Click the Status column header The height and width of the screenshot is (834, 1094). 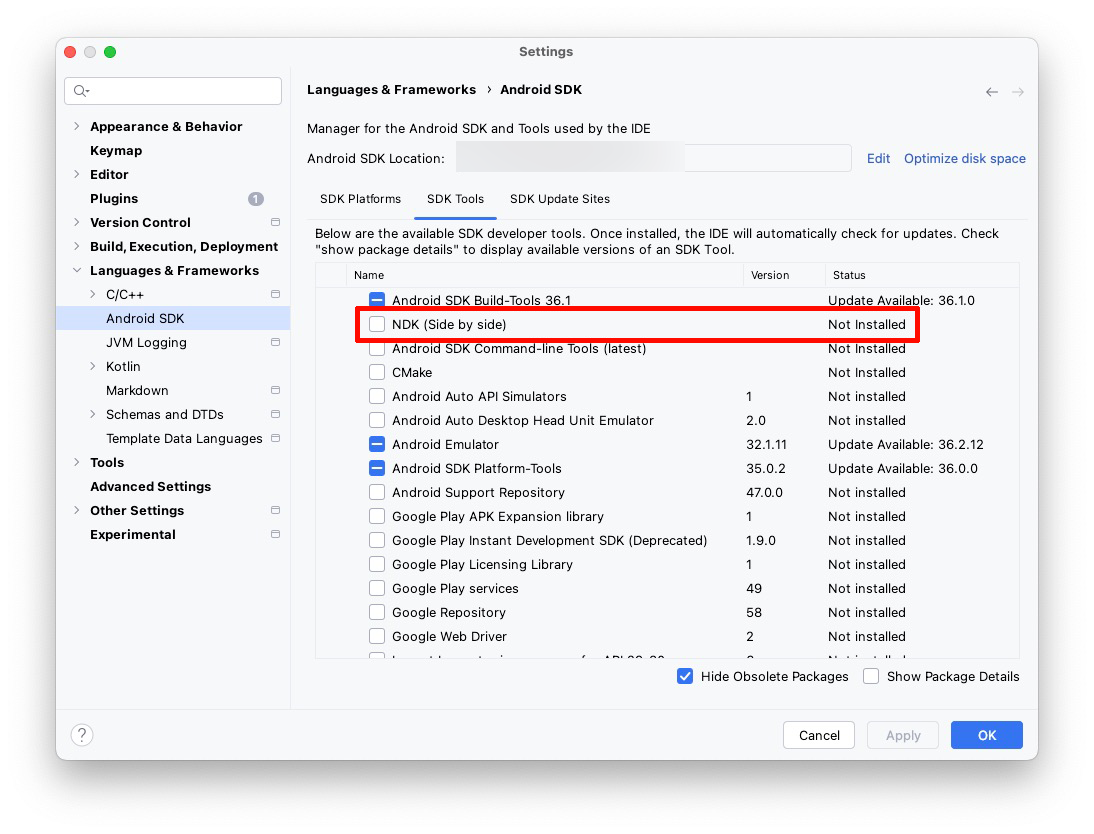tap(922, 275)
